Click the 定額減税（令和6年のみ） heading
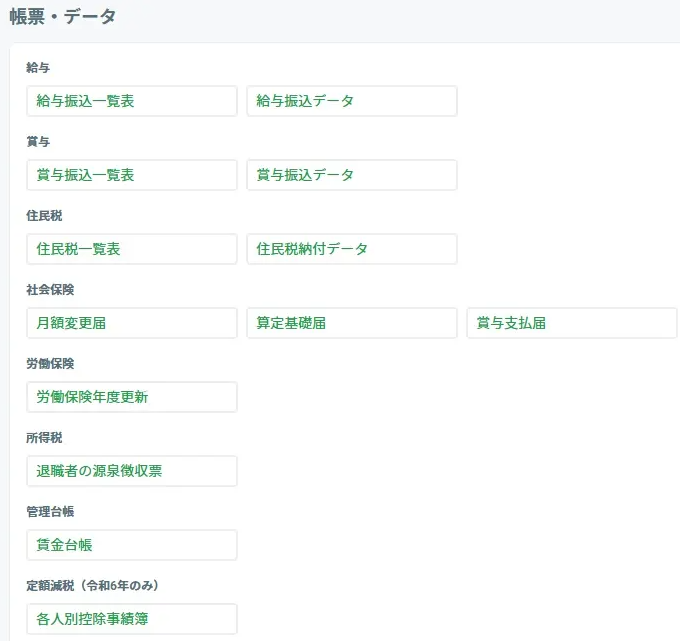The height and width of the screenshot is (641, 680). coord(93,586)
